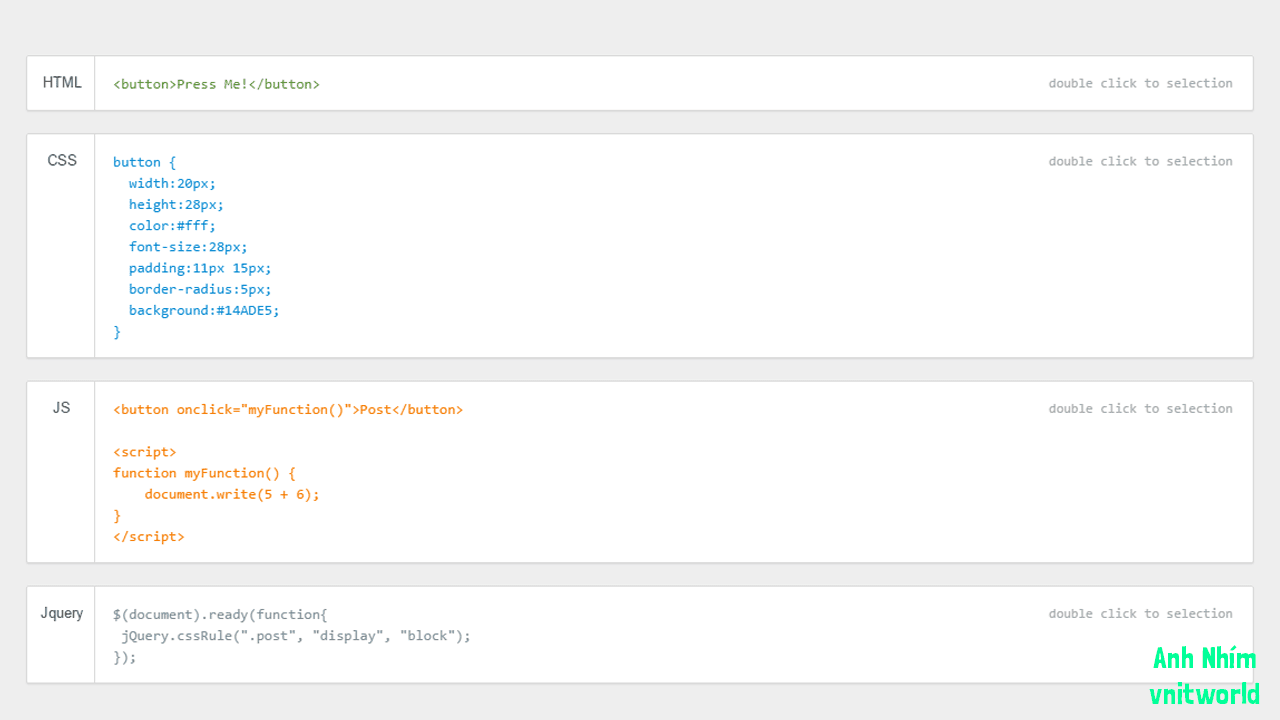Click the 'color:#fff;' declaration
Image resolution: width=1280 pixels, height=720 pixels.
click(172, 225)
